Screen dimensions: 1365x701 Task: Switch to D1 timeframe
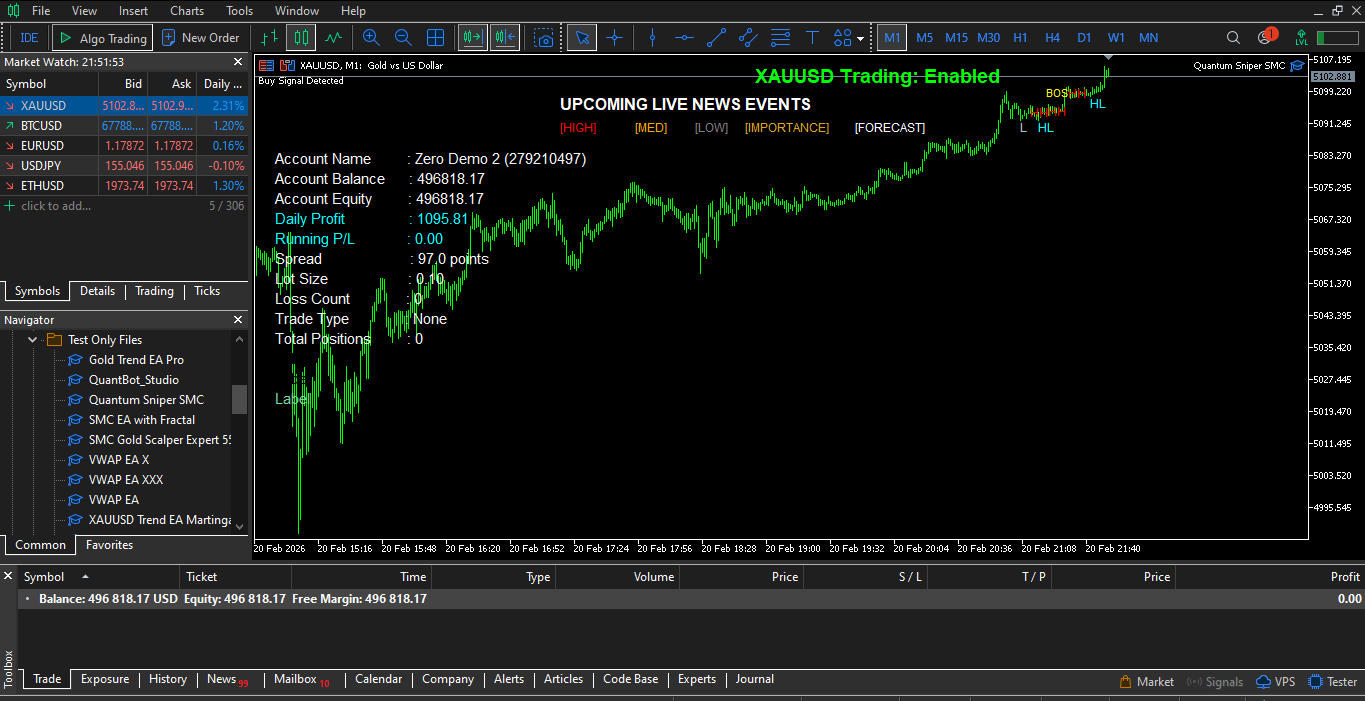point(1084,38)
